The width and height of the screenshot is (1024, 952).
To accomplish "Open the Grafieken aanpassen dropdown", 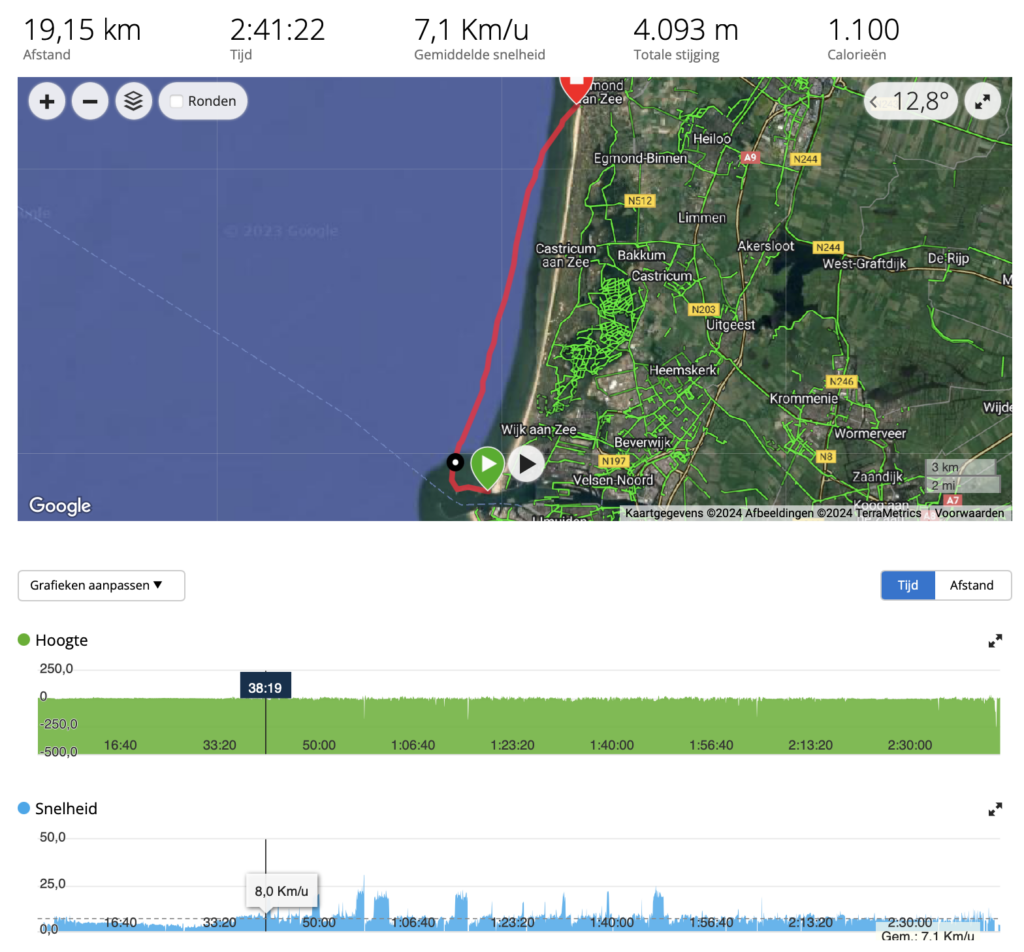I will [101, 585].
